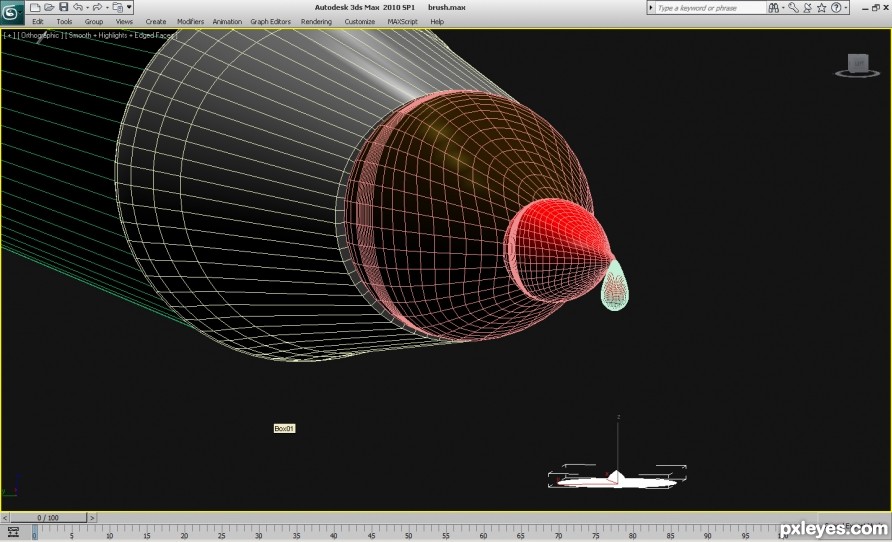
Task: Open the MAXScript menu
Action: 402,22
